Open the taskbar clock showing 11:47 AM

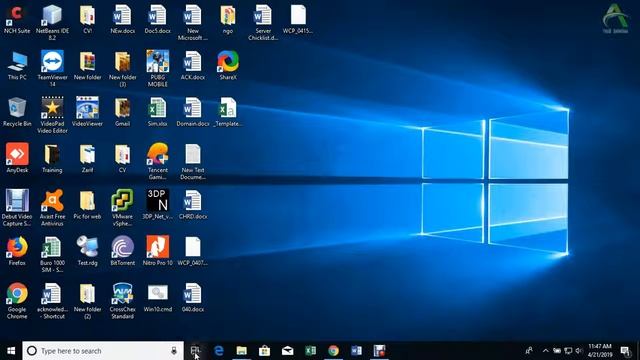pyautogui.click(x=600, y=351)
